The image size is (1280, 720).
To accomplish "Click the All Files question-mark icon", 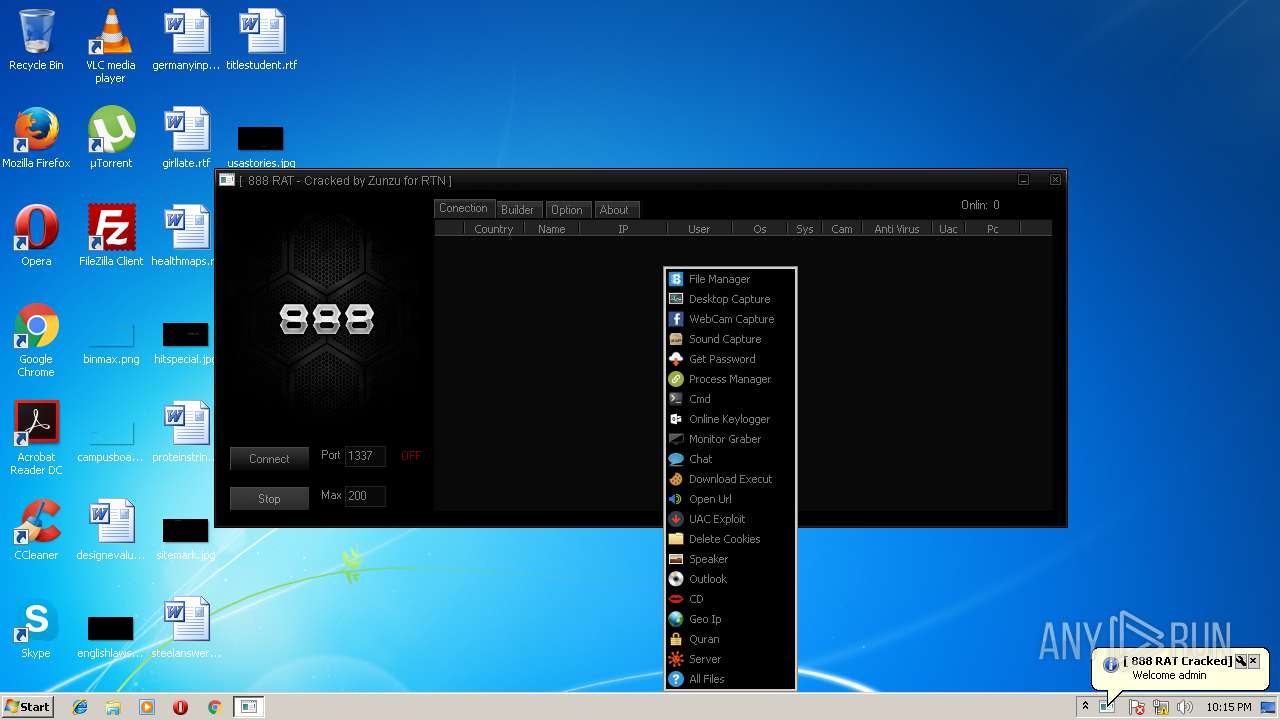I will point(676,679).
